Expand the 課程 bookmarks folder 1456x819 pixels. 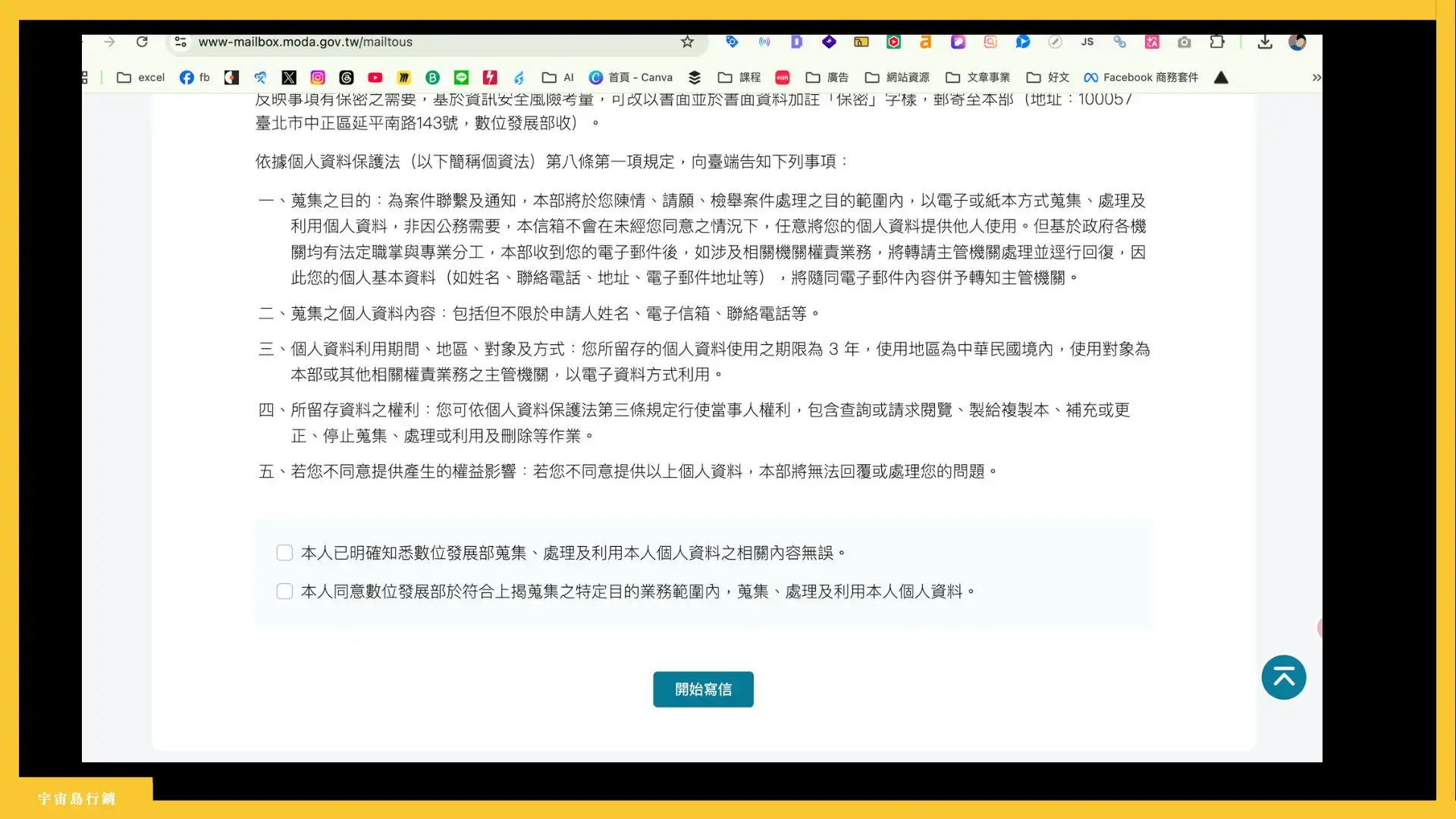click(x=739, y=77)
